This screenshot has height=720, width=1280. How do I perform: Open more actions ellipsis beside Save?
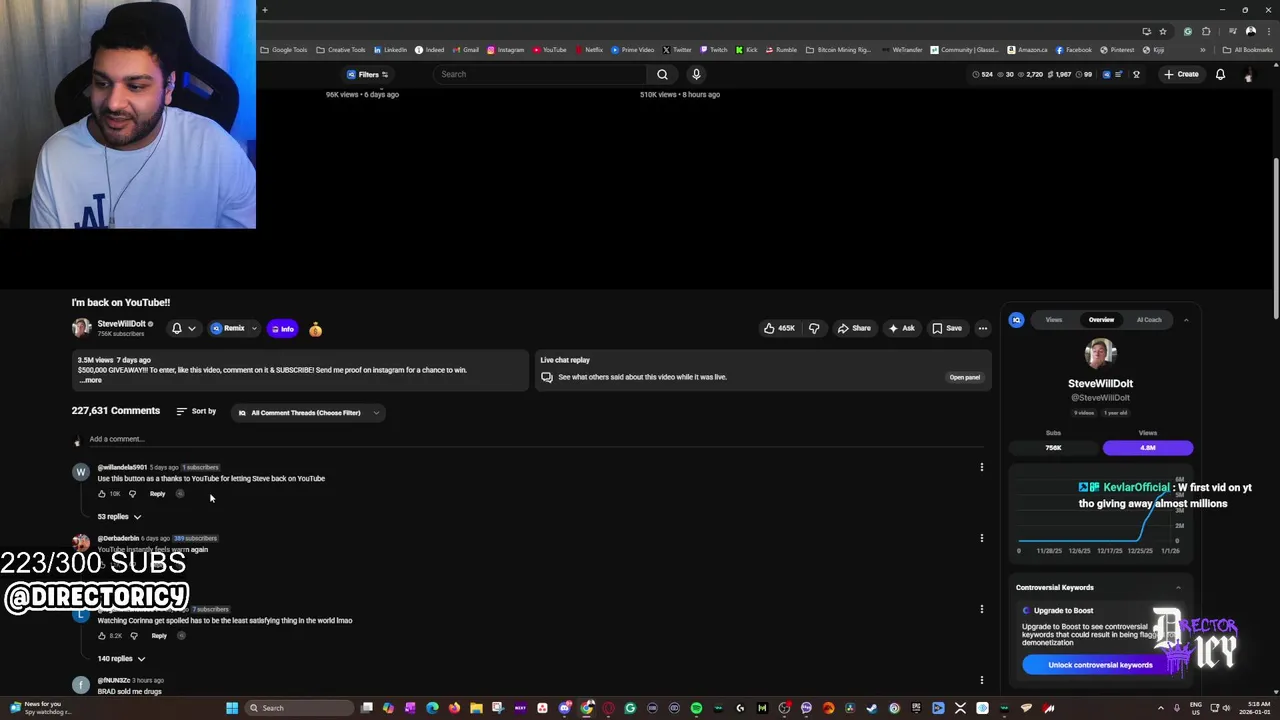(983, 328)
